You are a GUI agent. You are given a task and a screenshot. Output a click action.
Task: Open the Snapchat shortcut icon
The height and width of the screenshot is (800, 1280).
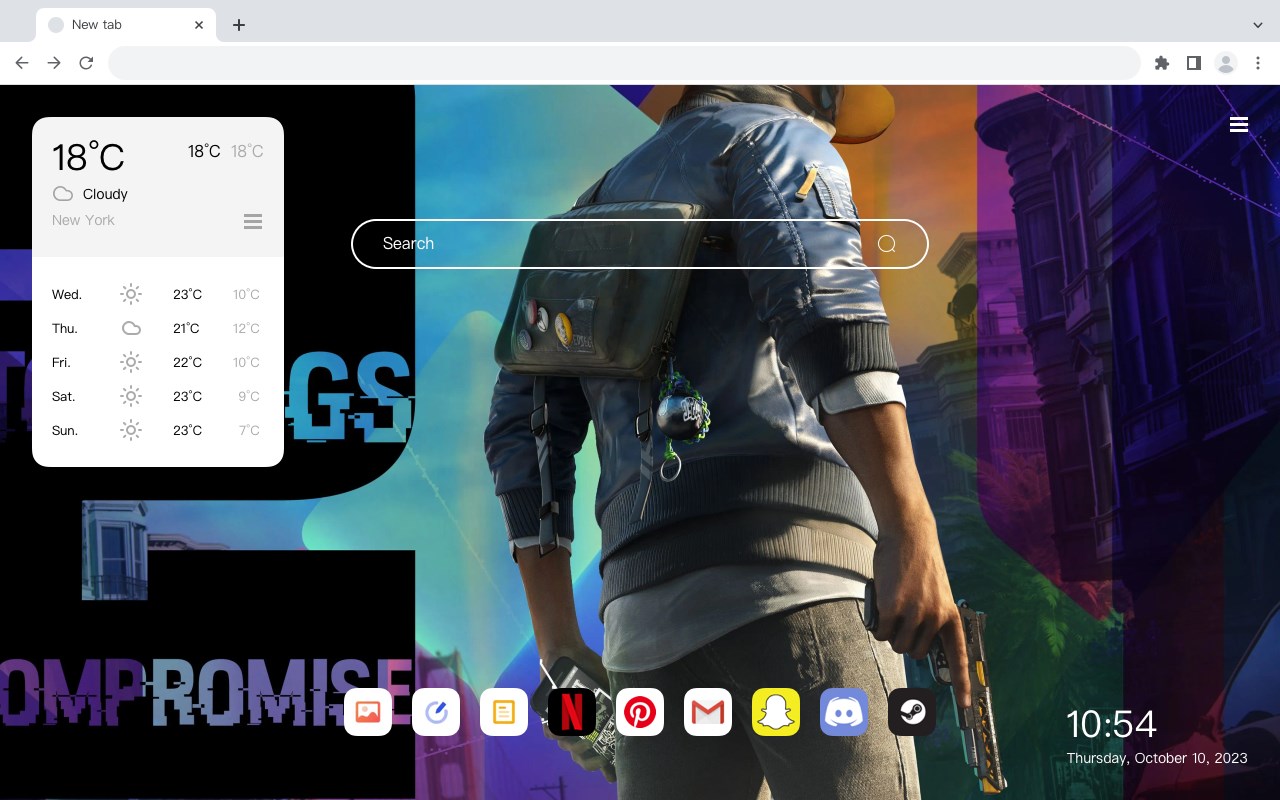coord(776,712)
